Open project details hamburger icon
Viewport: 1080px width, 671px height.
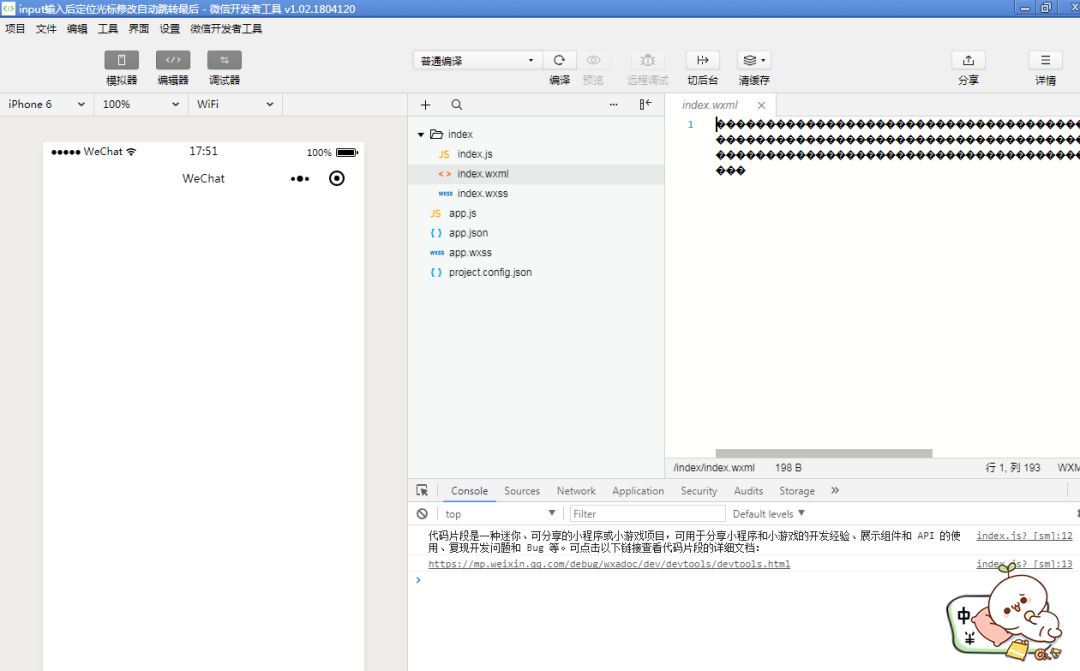1046,60
